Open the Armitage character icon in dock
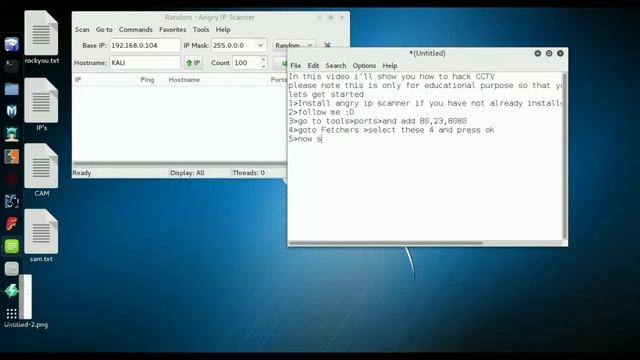The image size is (640, 360). point(11,134)
